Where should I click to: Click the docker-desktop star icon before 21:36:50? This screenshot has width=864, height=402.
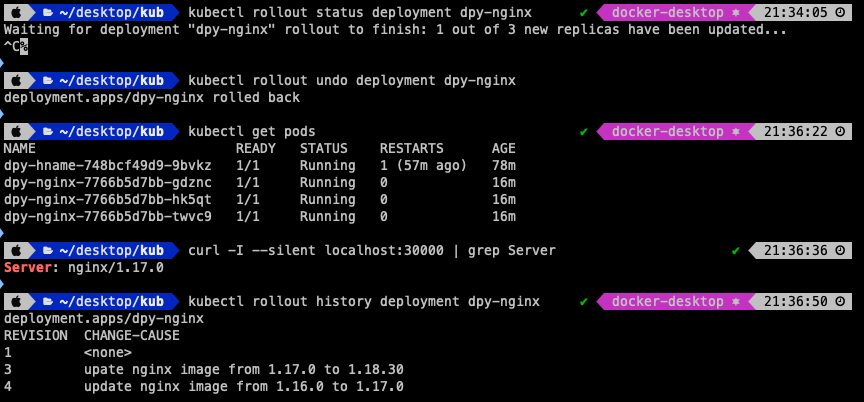pyautogui.click(x=735, y=301)
